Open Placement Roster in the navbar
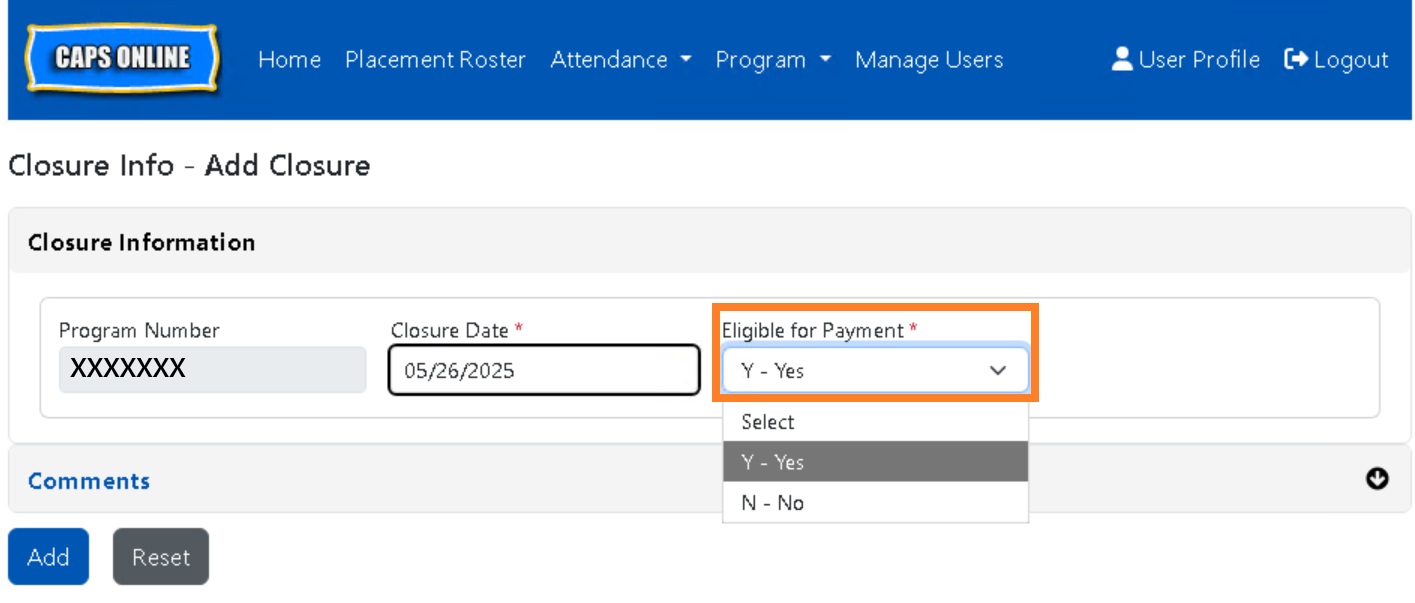The width and height of the screenshot is (1415, 603). 435,60
